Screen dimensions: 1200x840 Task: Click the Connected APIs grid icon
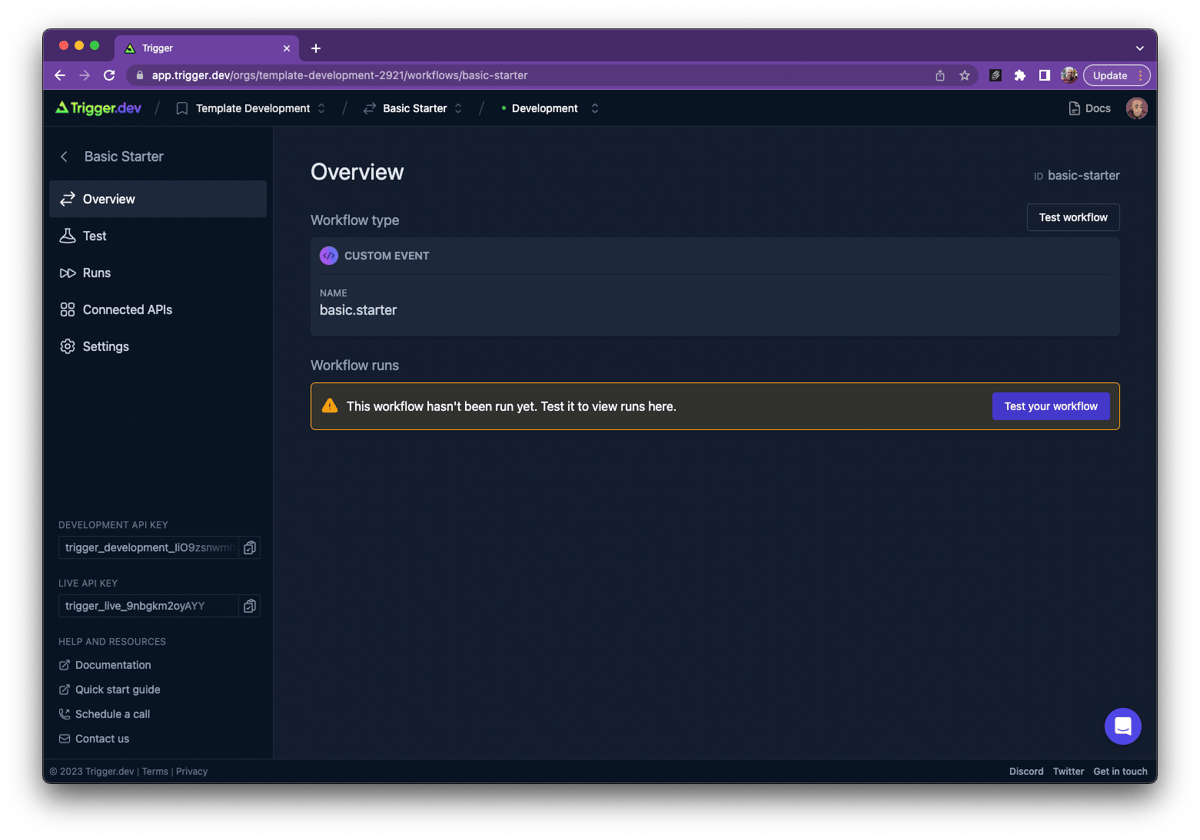click(x=67, y=310)
